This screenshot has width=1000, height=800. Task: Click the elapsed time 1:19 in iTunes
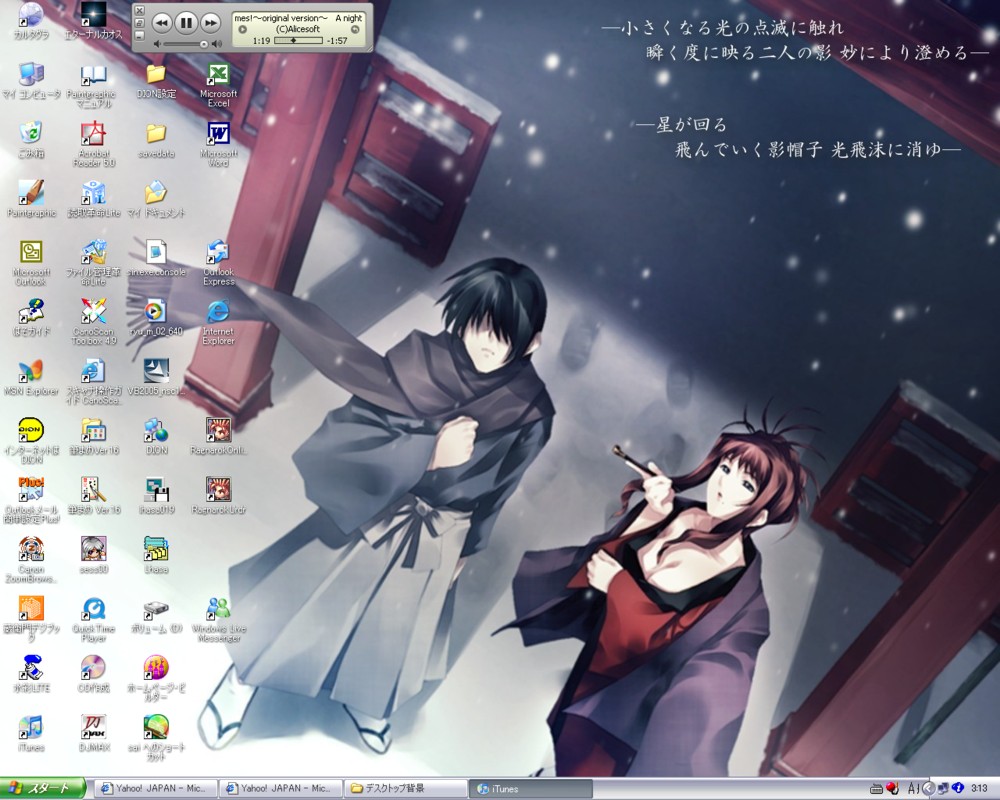click(x=261, y=41)
